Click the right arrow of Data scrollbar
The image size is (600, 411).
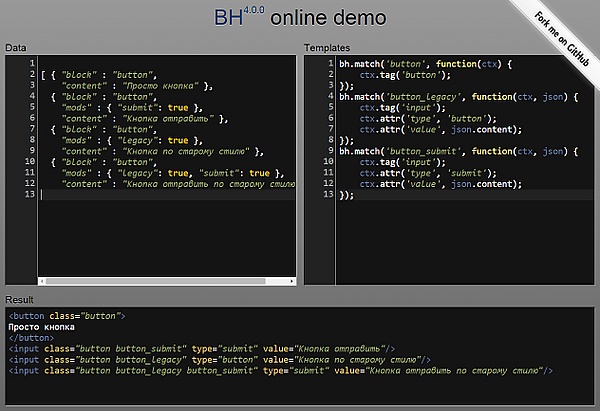click(292, 281)
